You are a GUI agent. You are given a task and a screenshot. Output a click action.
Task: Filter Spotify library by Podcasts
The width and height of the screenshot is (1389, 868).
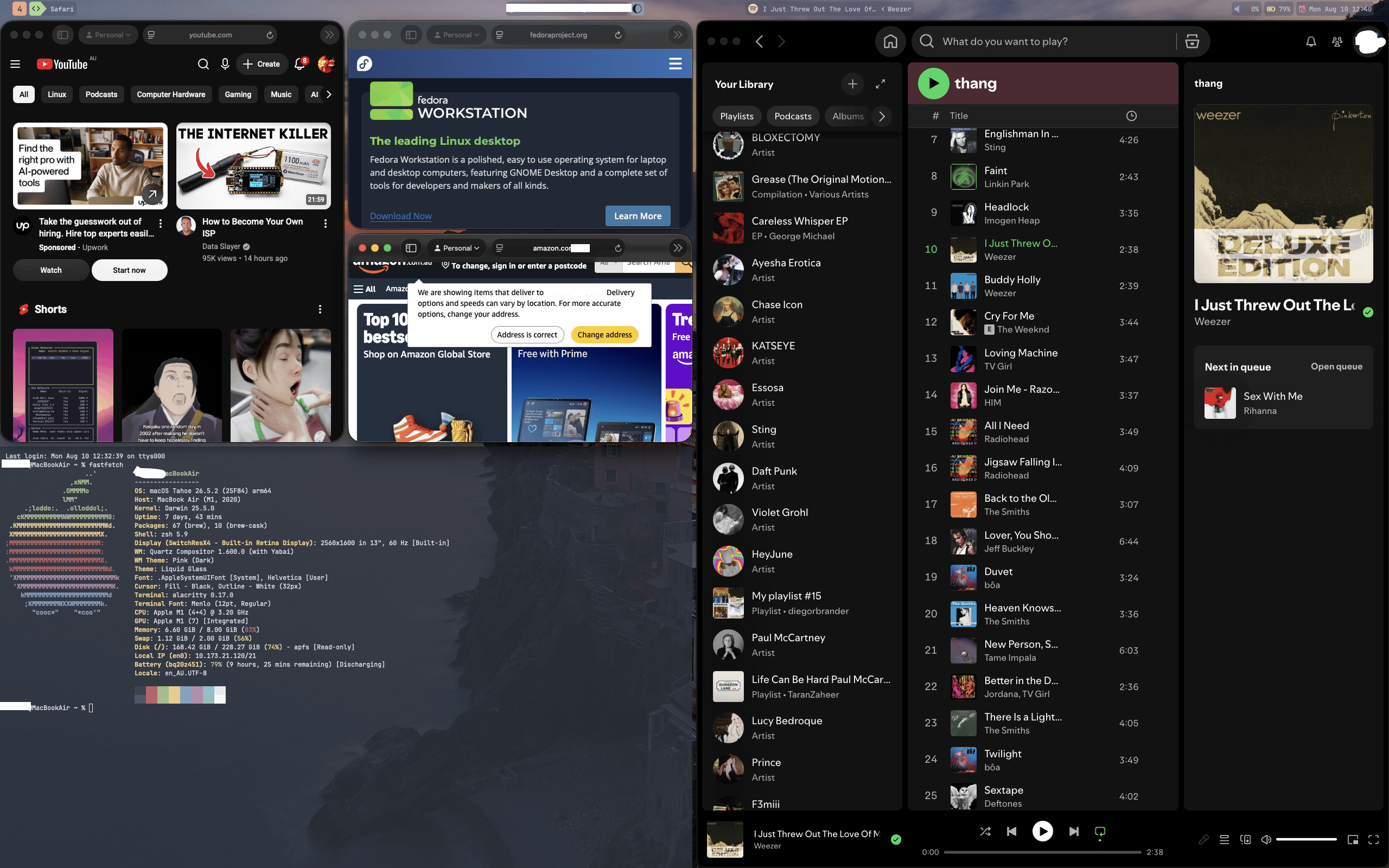click(x=793, y=117)
